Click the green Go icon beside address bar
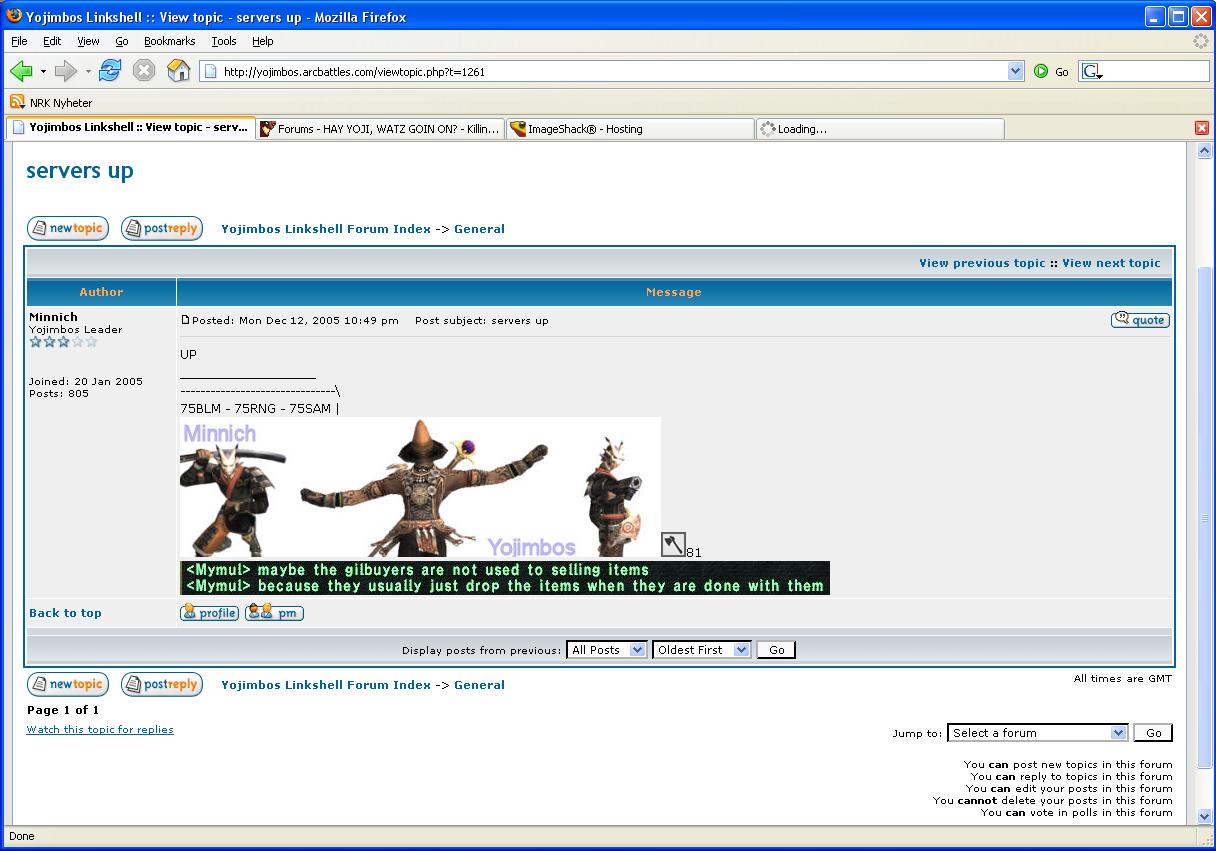1216x851 pixels. point(1042,71)
